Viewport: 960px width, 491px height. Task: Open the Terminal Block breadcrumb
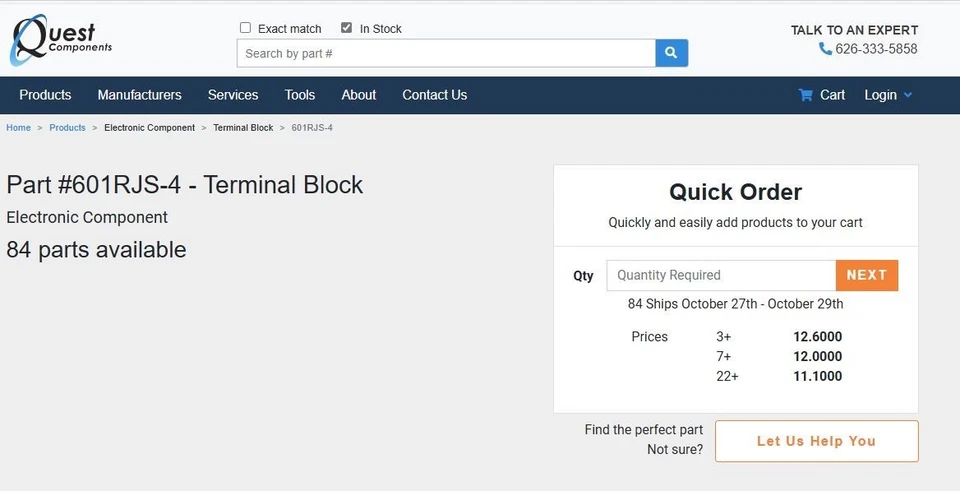point(243,128)
